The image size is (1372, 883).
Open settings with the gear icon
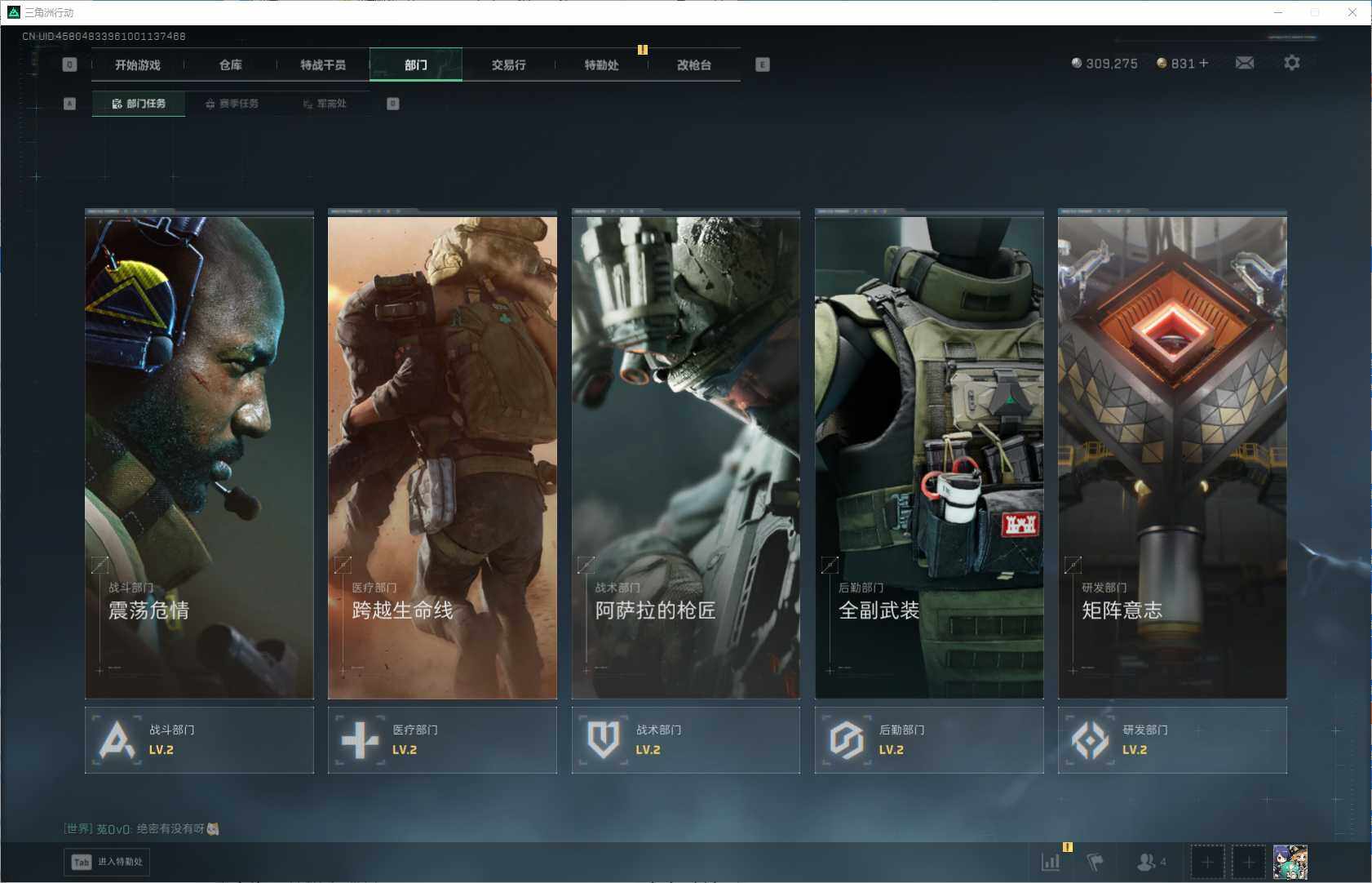tap(1292, 63)
